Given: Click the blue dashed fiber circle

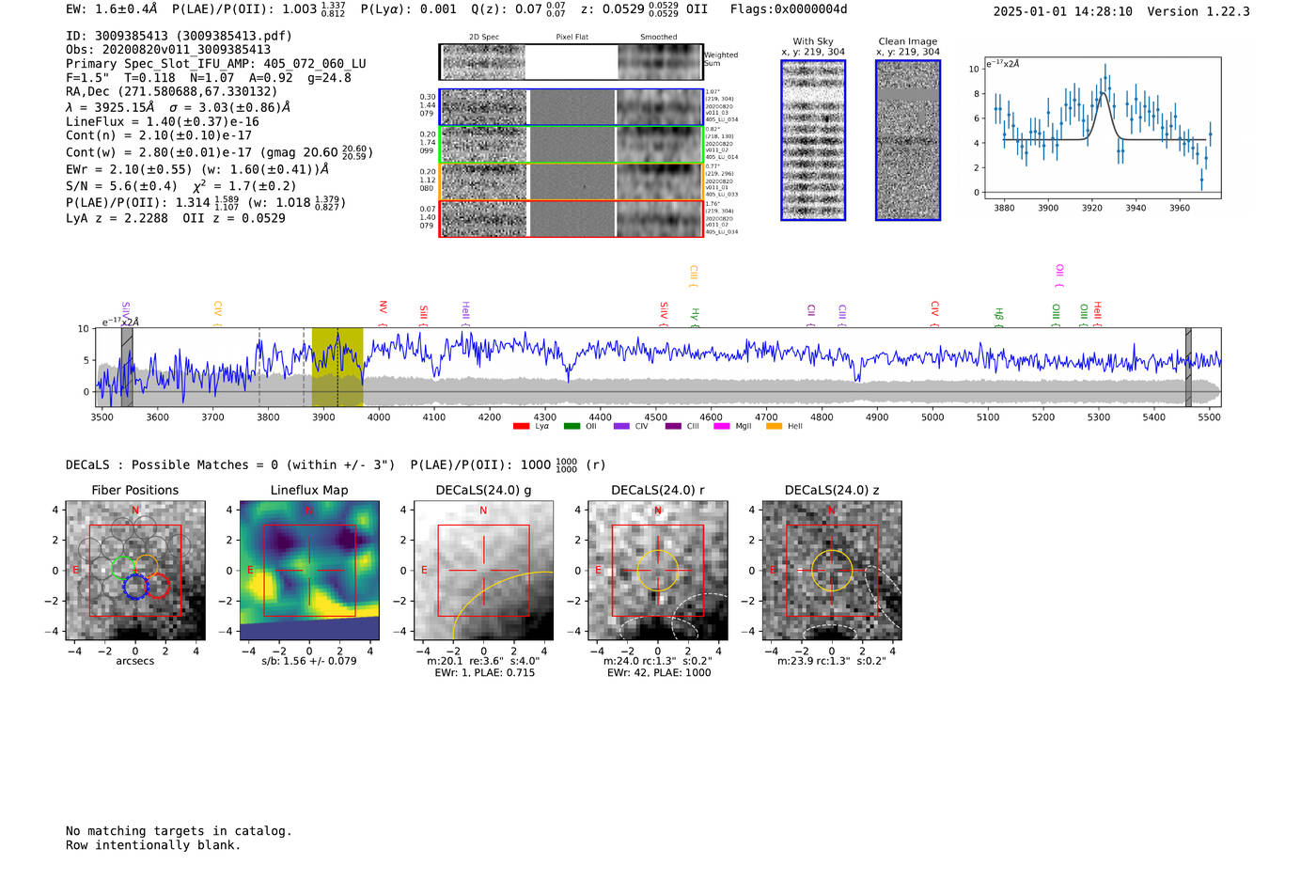Looking at the screenshot, I should point(135,587).
